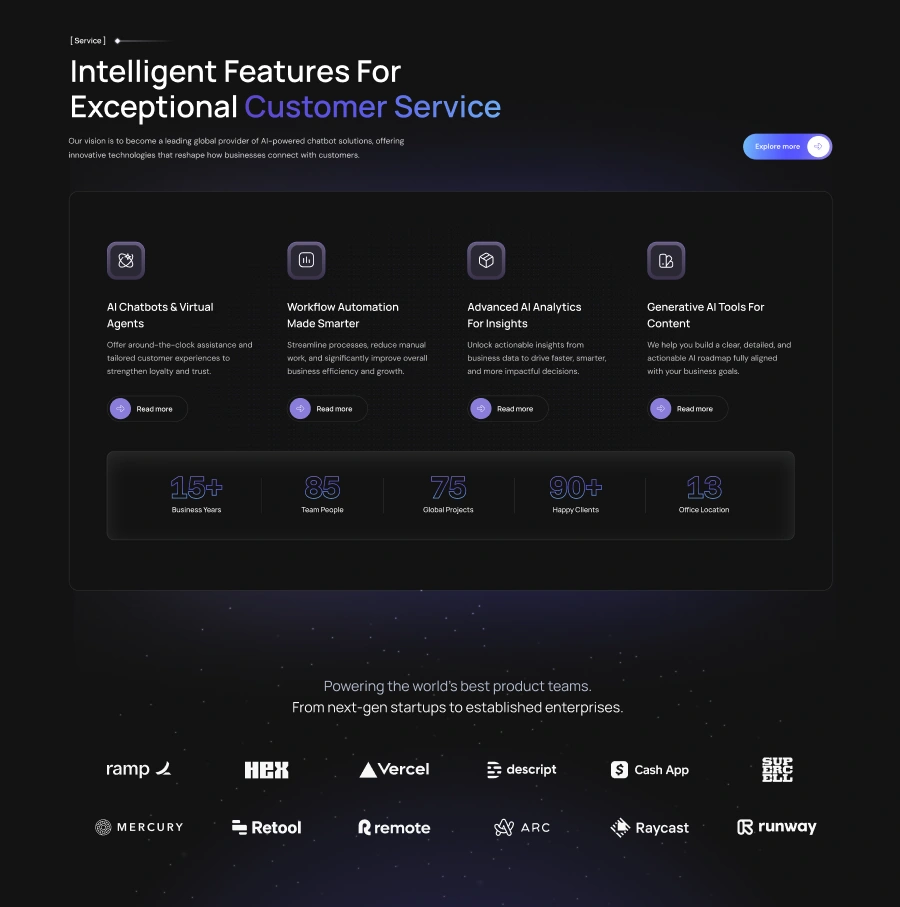Click Read more under Advanced AI Analytics
The image size is (900, 907).
(507, 409)
